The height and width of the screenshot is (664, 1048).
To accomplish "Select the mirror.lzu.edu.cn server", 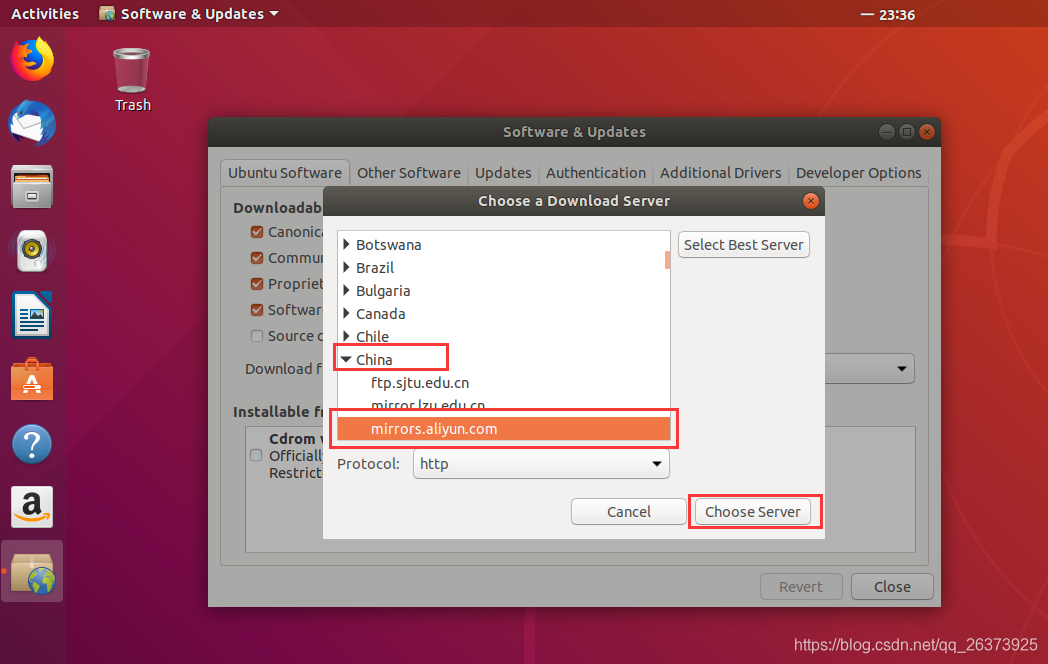I will click(x=428, y=405).
